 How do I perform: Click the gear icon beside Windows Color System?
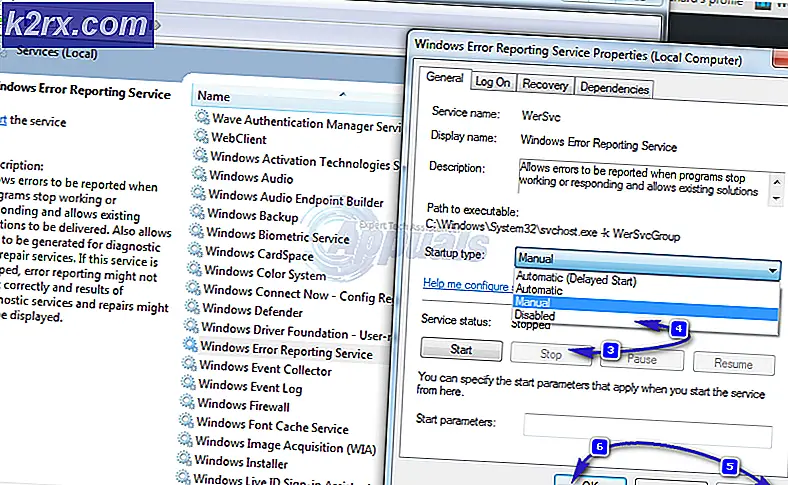point(194,268)
